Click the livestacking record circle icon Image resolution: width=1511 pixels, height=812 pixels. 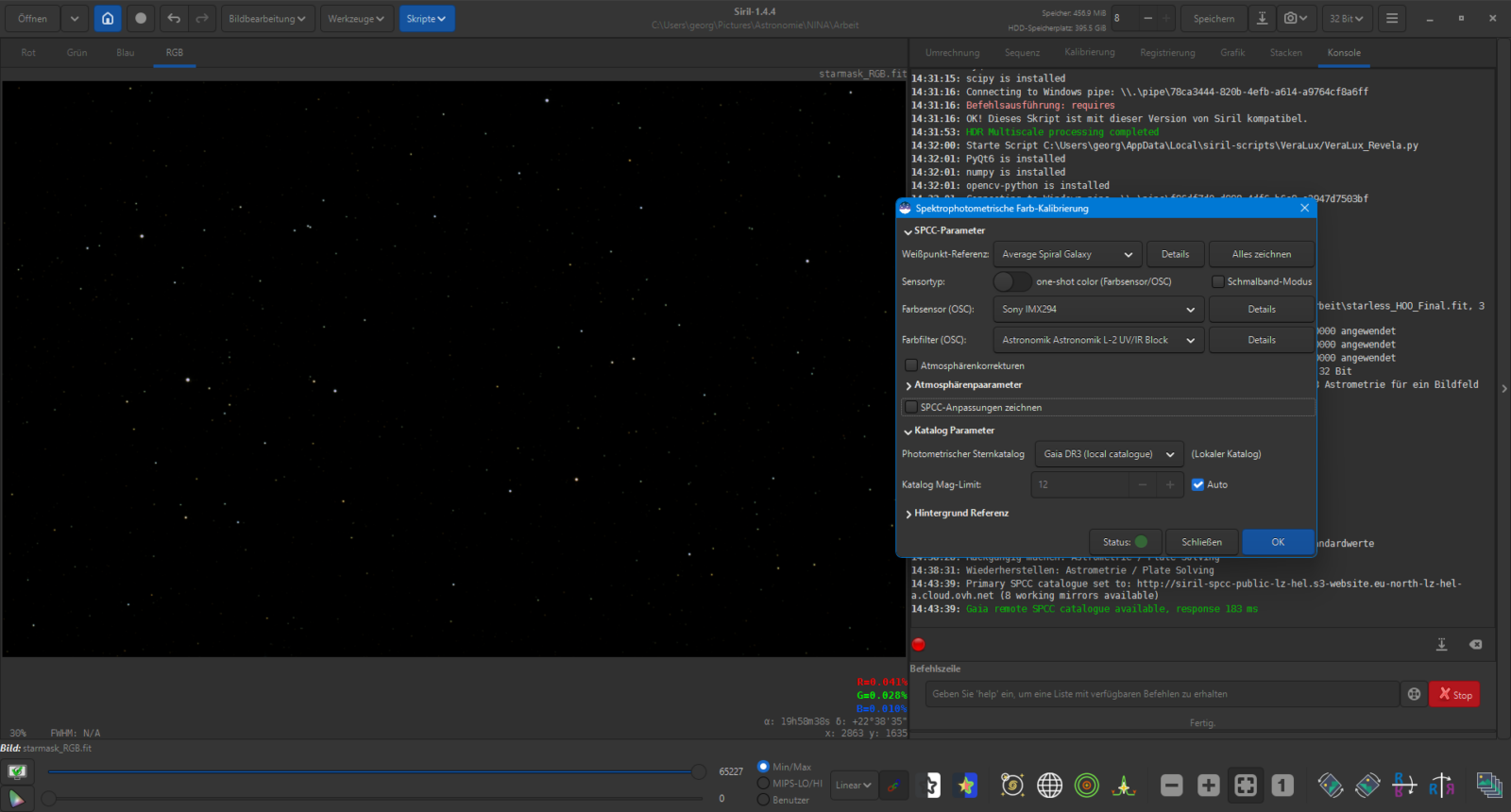(141, 18)
